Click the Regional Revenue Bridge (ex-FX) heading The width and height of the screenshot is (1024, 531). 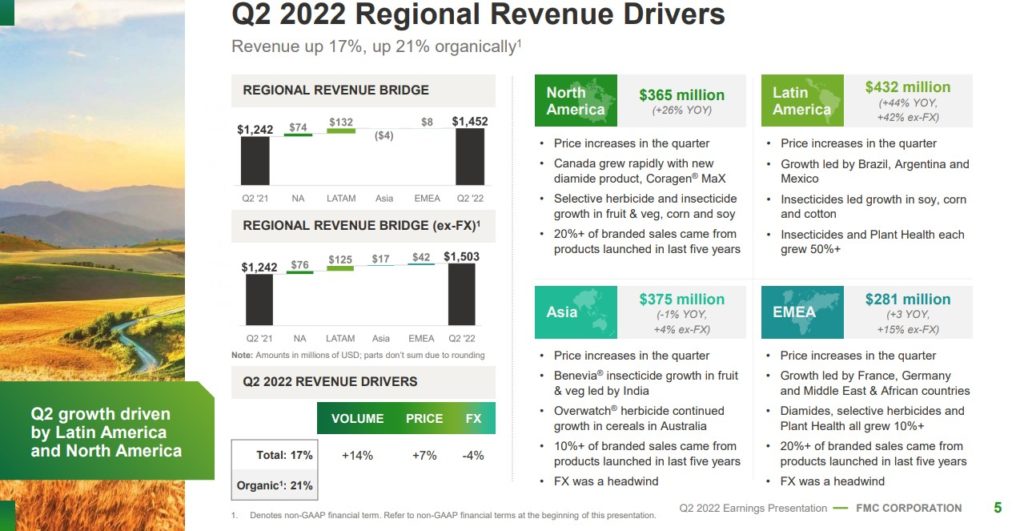click(x=361, y=226)
